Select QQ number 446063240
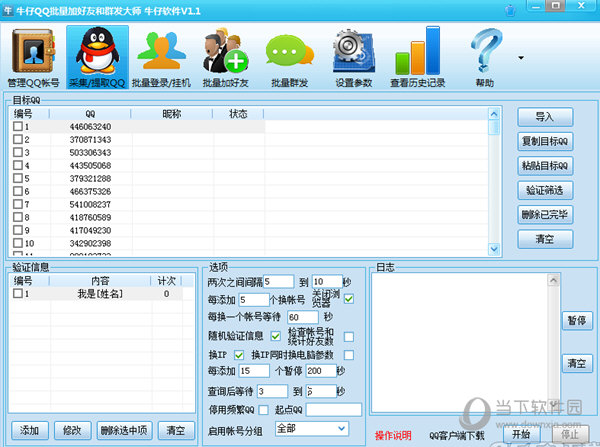600x447 pixels. pos(90,127)
